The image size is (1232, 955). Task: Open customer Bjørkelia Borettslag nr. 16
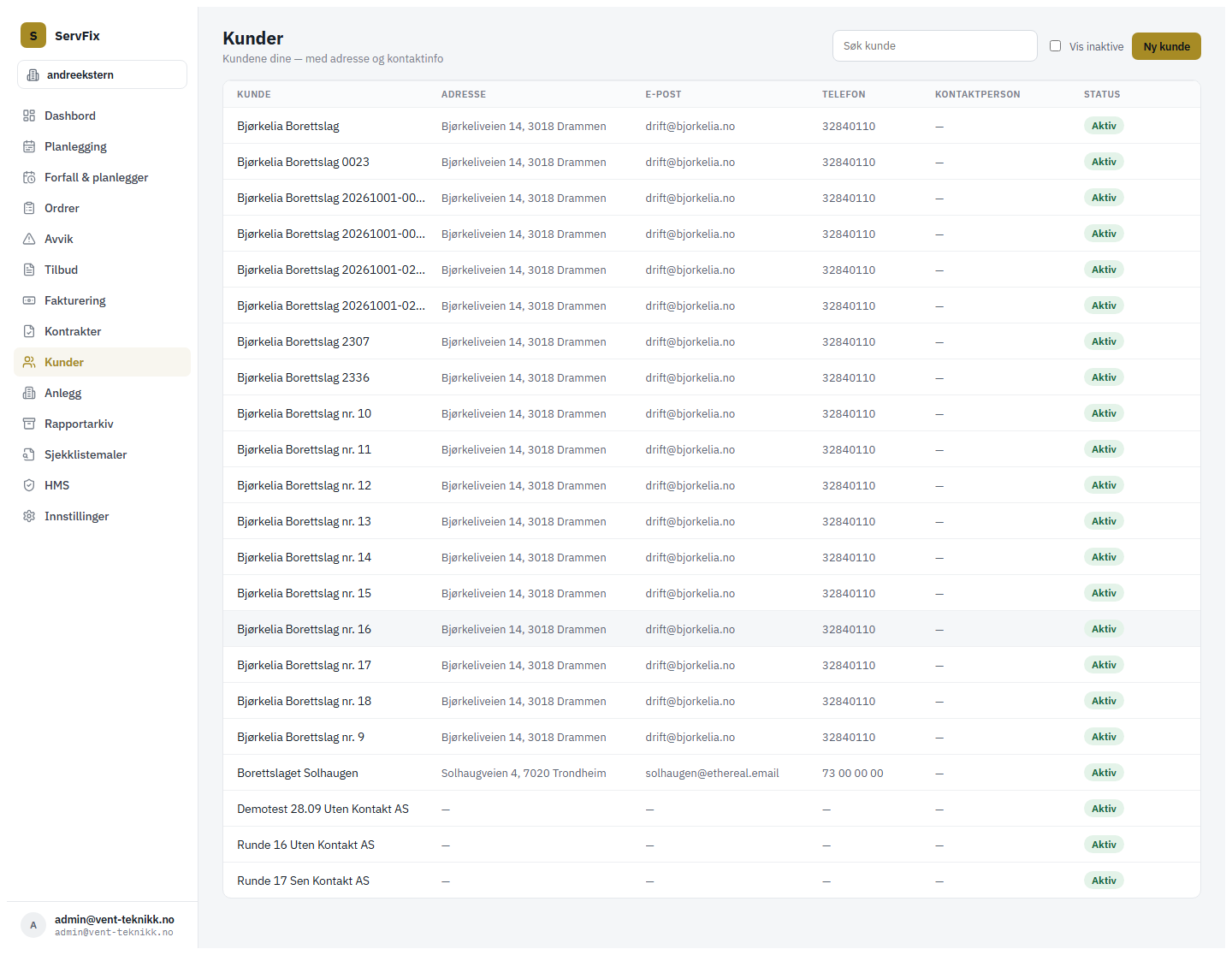pyautogui.click(x=712, y=629)
